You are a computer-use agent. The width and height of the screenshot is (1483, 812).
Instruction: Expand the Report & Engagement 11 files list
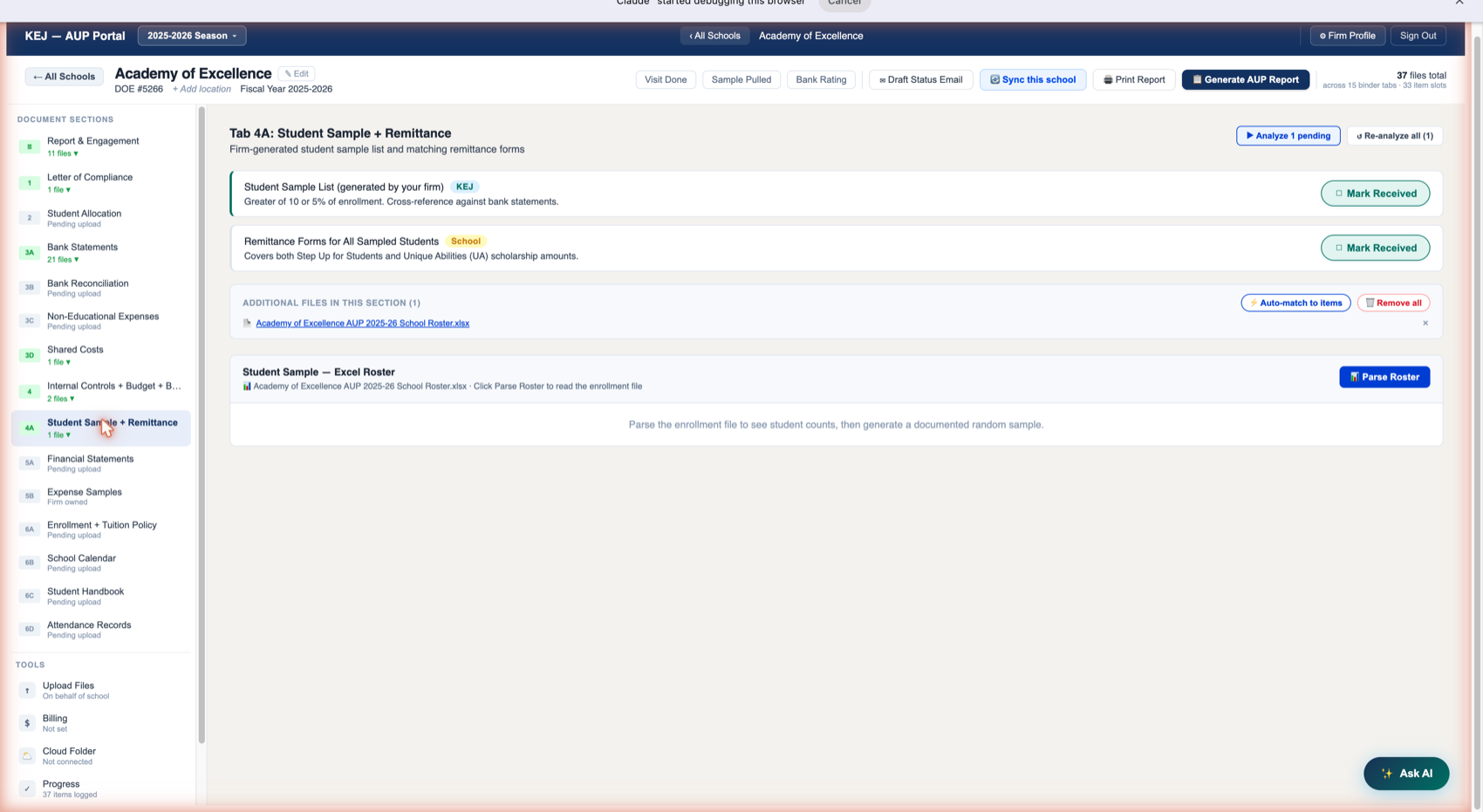click(x=63, y=154)
